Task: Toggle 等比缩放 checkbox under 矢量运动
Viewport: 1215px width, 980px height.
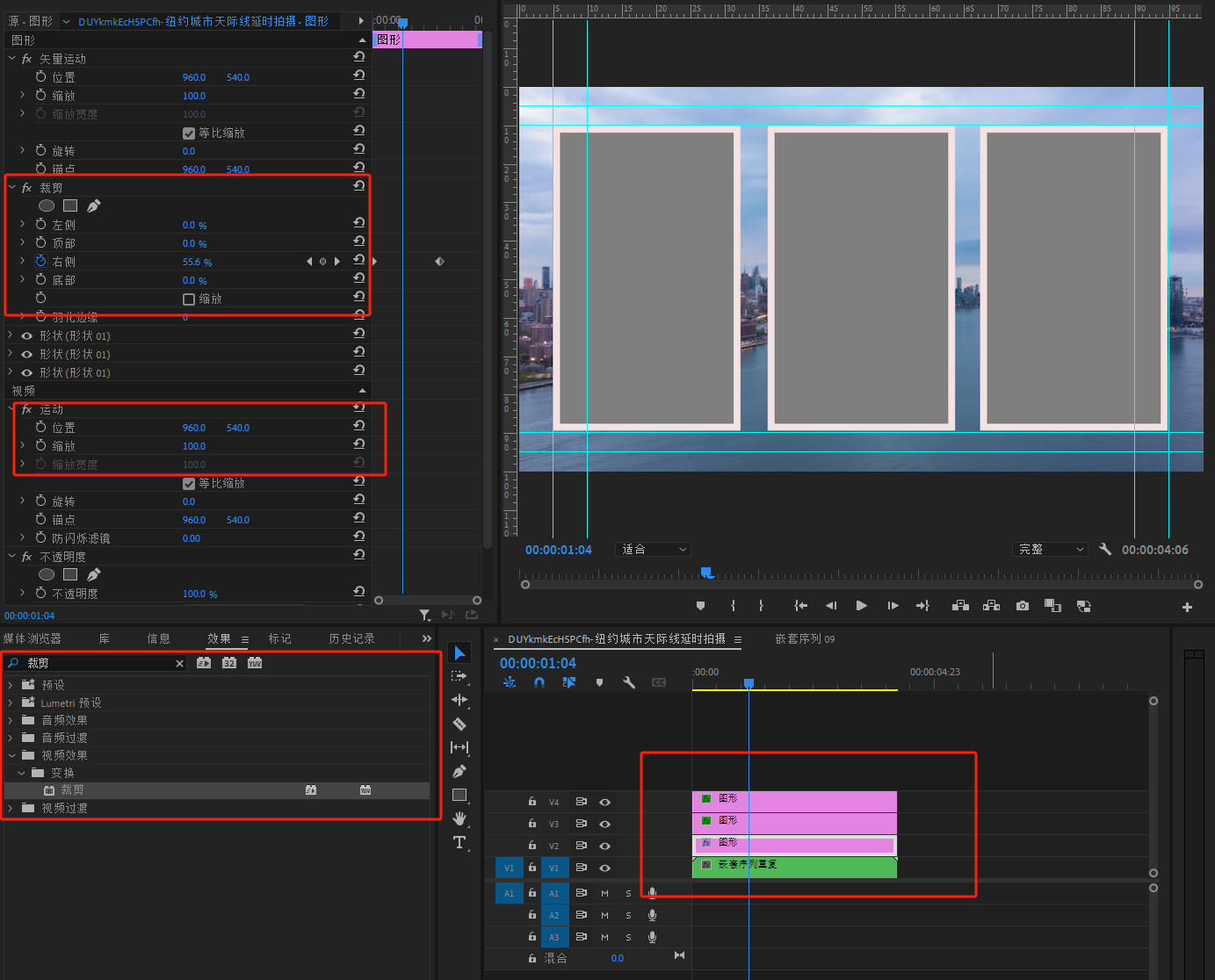Action: pos(188,133)
